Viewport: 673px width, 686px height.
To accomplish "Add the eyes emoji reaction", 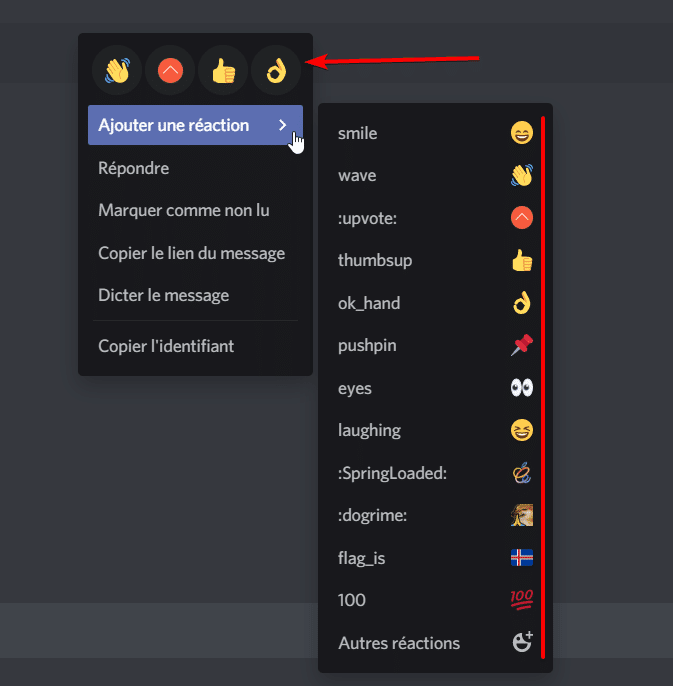I will click(x=435, y=388).
